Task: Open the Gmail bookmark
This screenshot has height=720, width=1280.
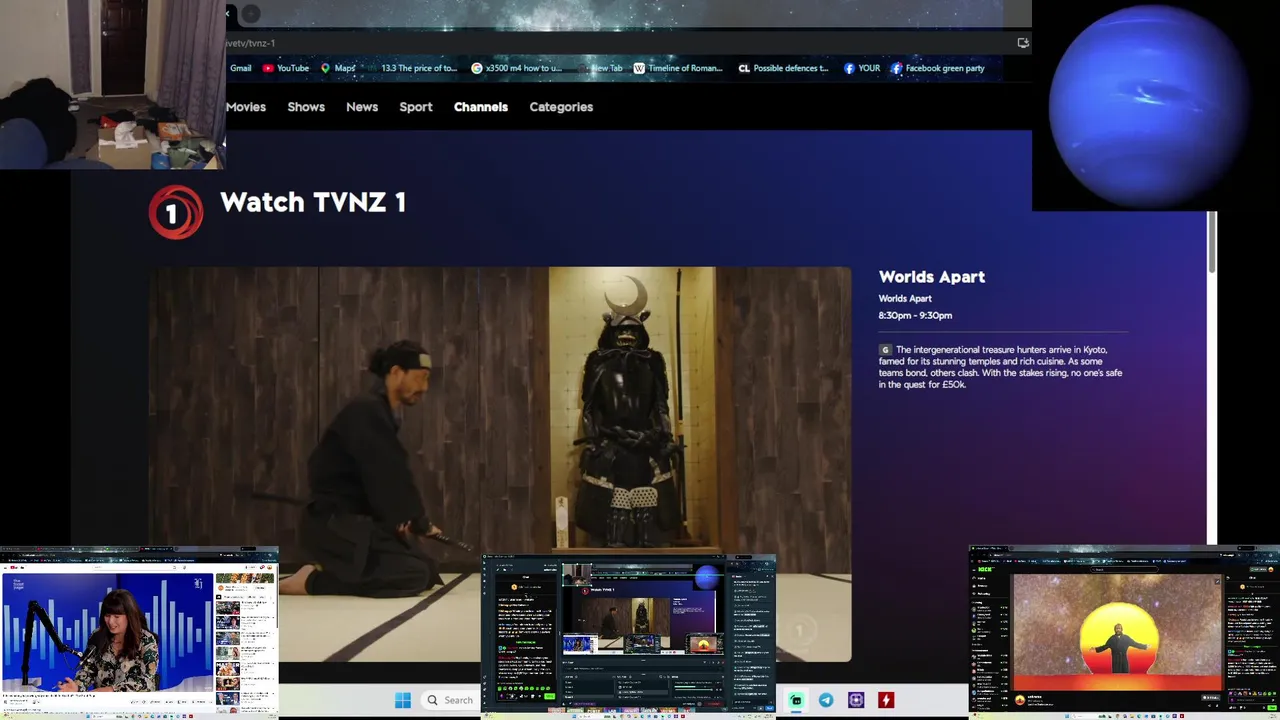Action: pyautogui.click(x=240, y=68)
